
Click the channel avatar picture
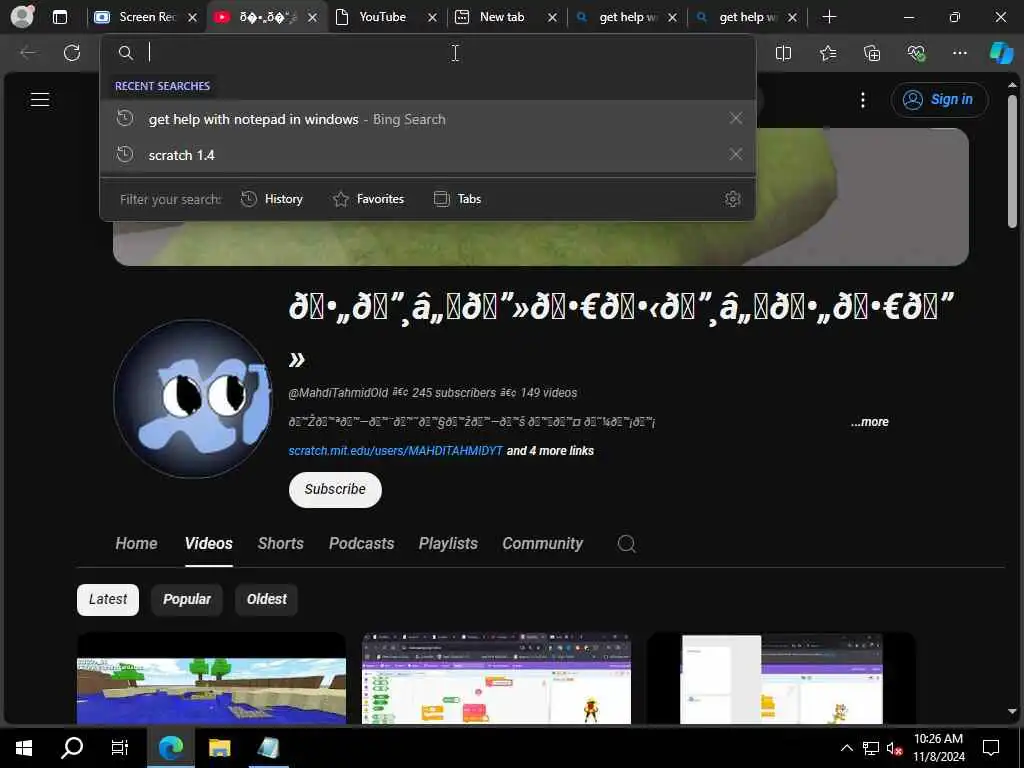(x=192, y=398)
